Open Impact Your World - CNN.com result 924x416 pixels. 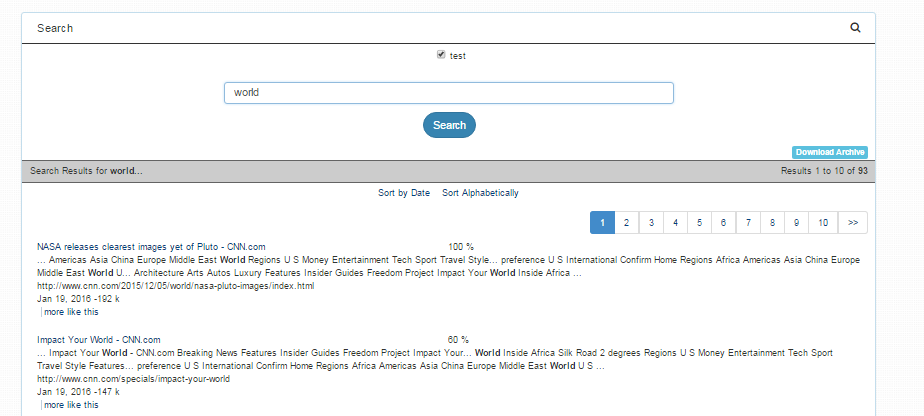tap(99, 340)
